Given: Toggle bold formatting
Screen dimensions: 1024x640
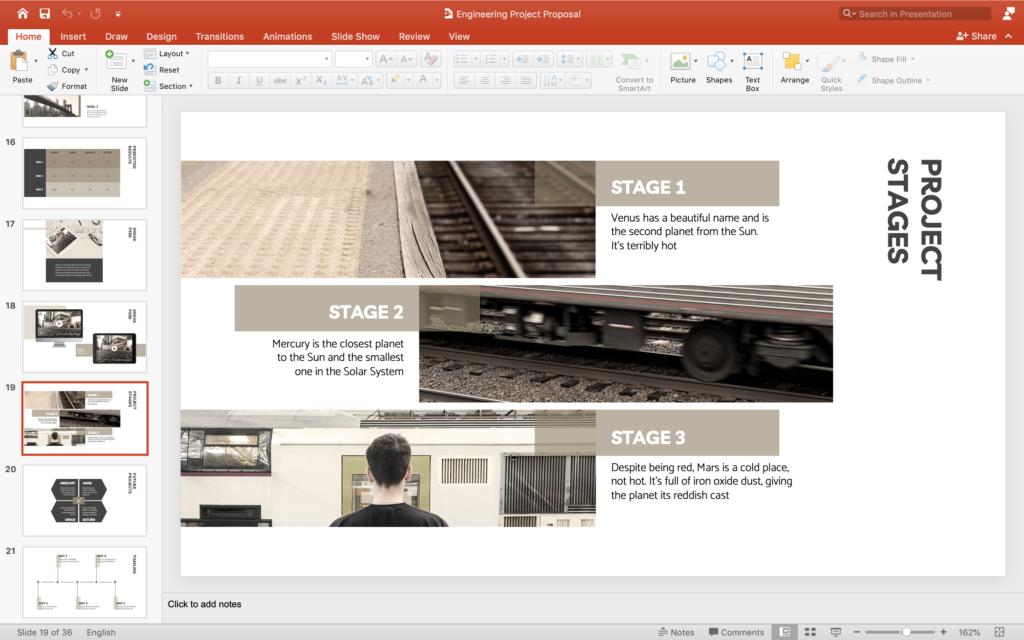Looking at the screenshot, I should [217, 80].
